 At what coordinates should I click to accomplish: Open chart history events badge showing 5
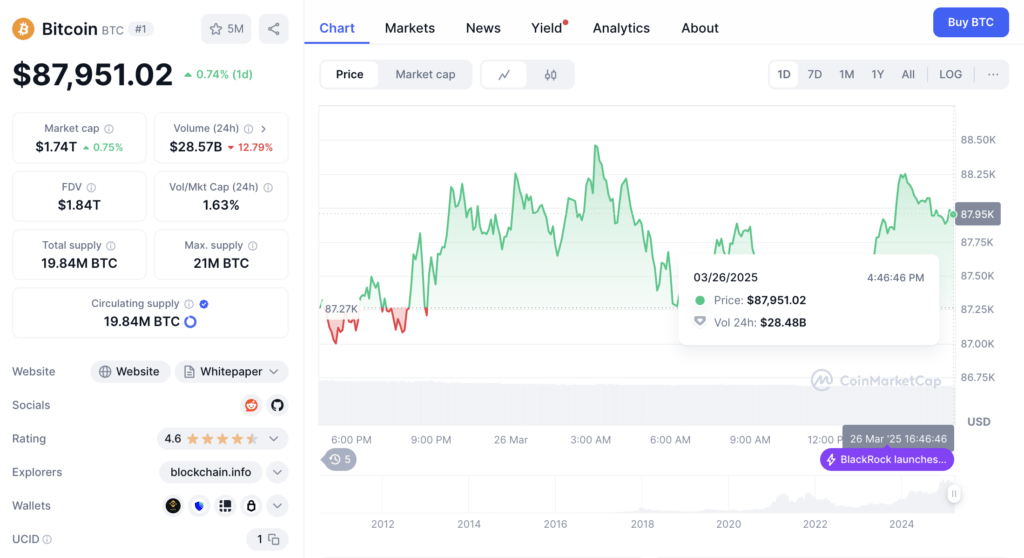pos(340,459)
